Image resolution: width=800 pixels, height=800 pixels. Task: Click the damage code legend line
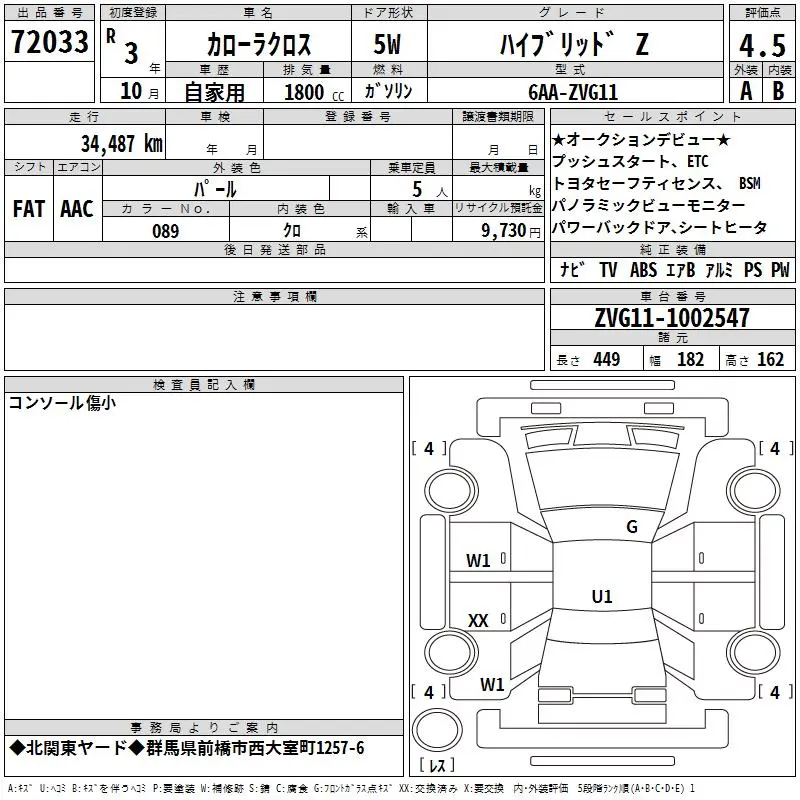click(352, 788)
